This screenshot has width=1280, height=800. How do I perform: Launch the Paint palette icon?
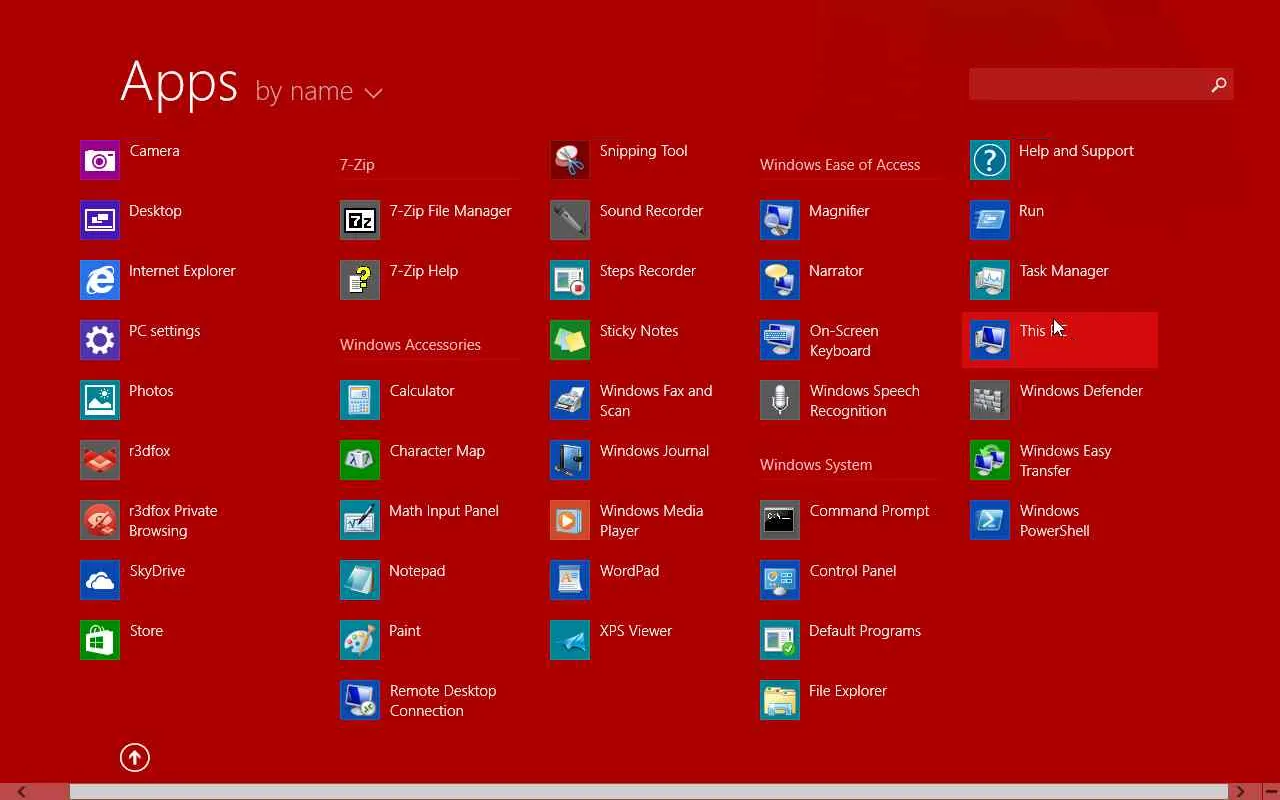(x=360, y=640)
